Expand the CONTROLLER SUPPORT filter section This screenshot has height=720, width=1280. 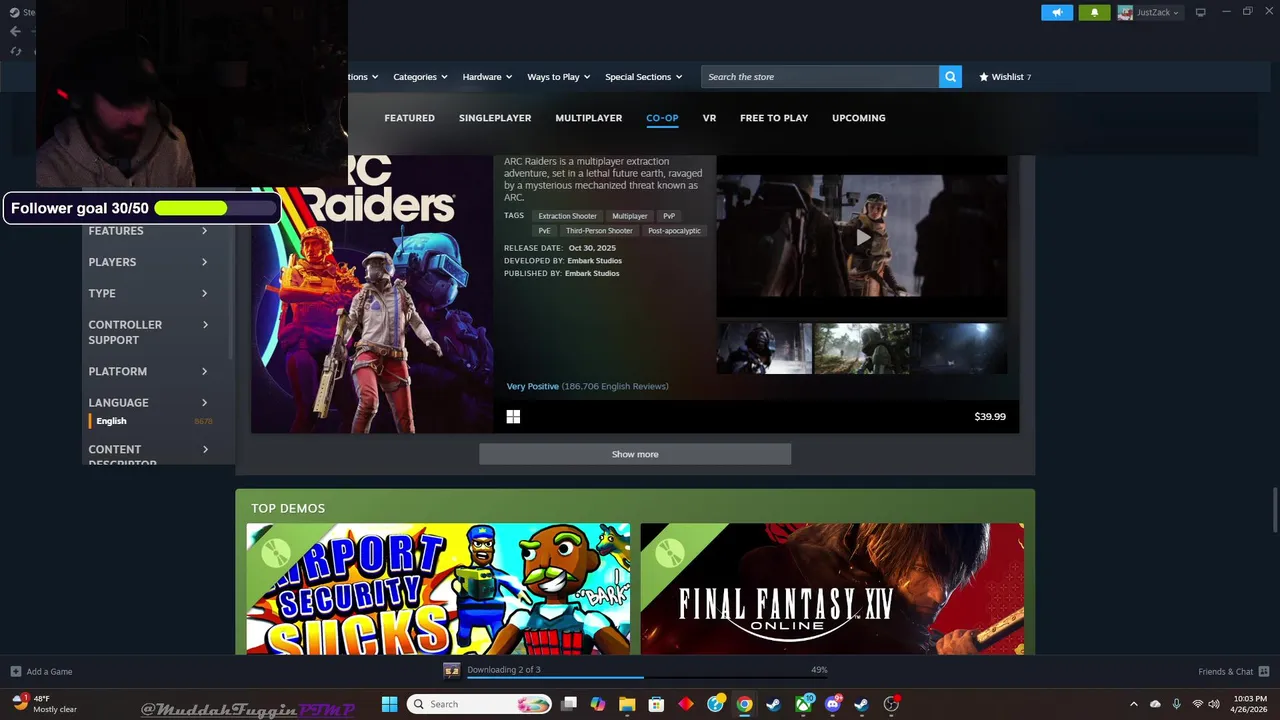pyautogui.click(x=148, y=332)
